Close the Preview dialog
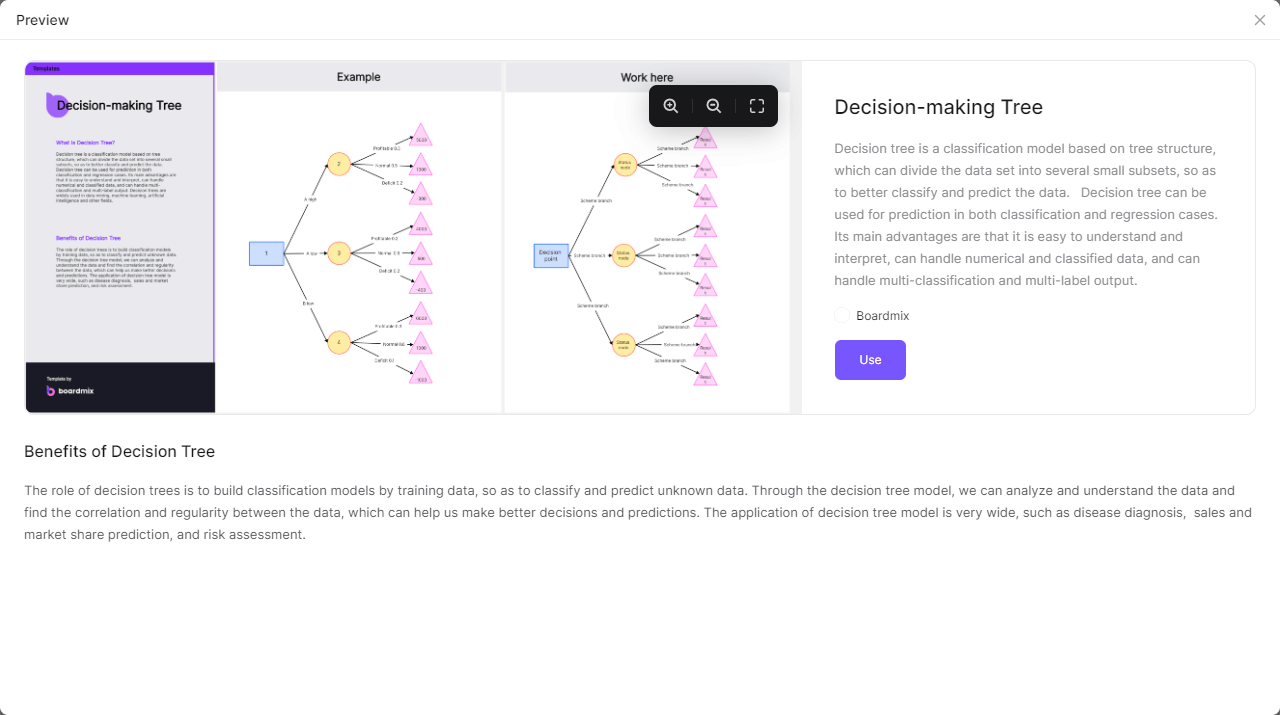The height and width of the screenshot is (715, 1280). click(x=1260, y=20)
